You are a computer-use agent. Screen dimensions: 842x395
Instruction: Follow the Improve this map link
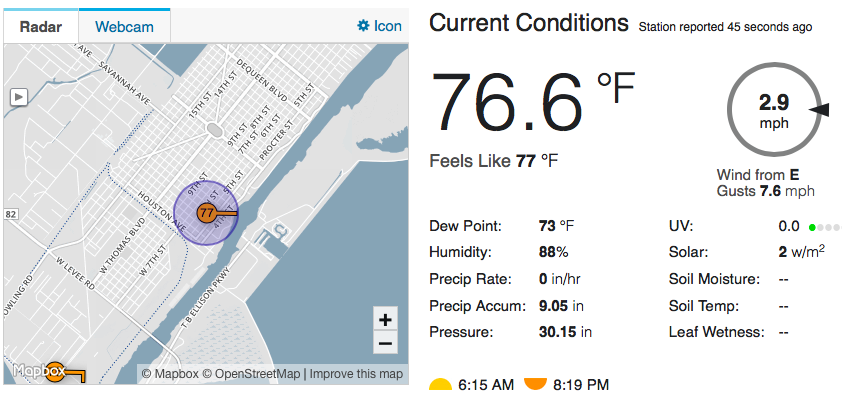coord(356,374)
